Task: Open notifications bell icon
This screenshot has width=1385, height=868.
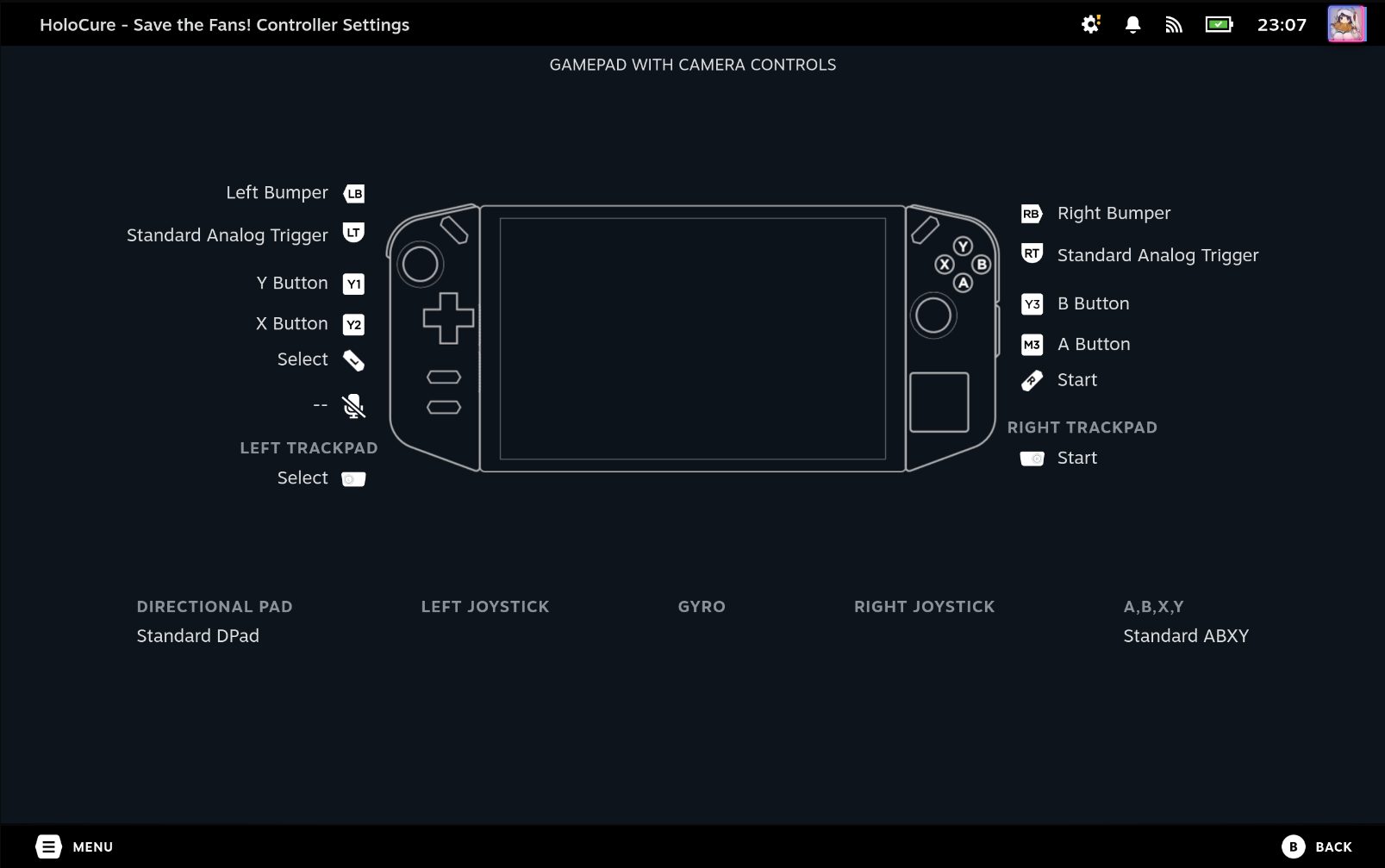Action: click(x=1132, y=24)
